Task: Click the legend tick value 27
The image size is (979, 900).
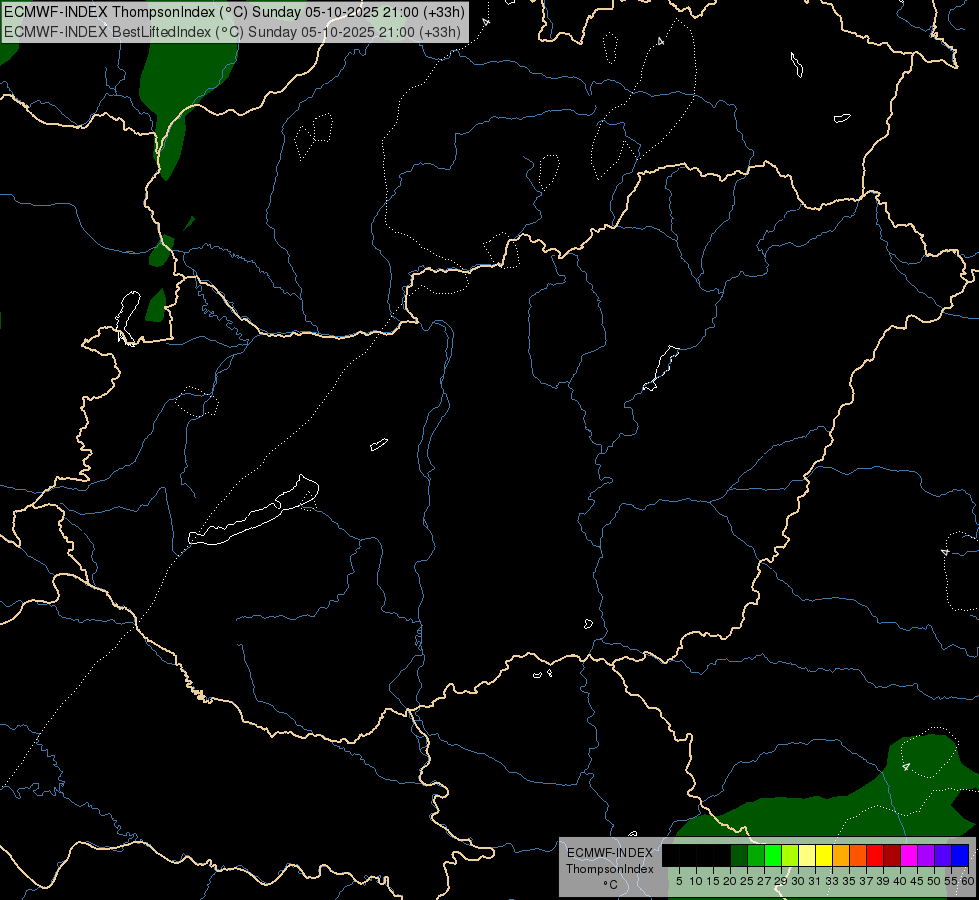Action: click(x=764, y=881)
